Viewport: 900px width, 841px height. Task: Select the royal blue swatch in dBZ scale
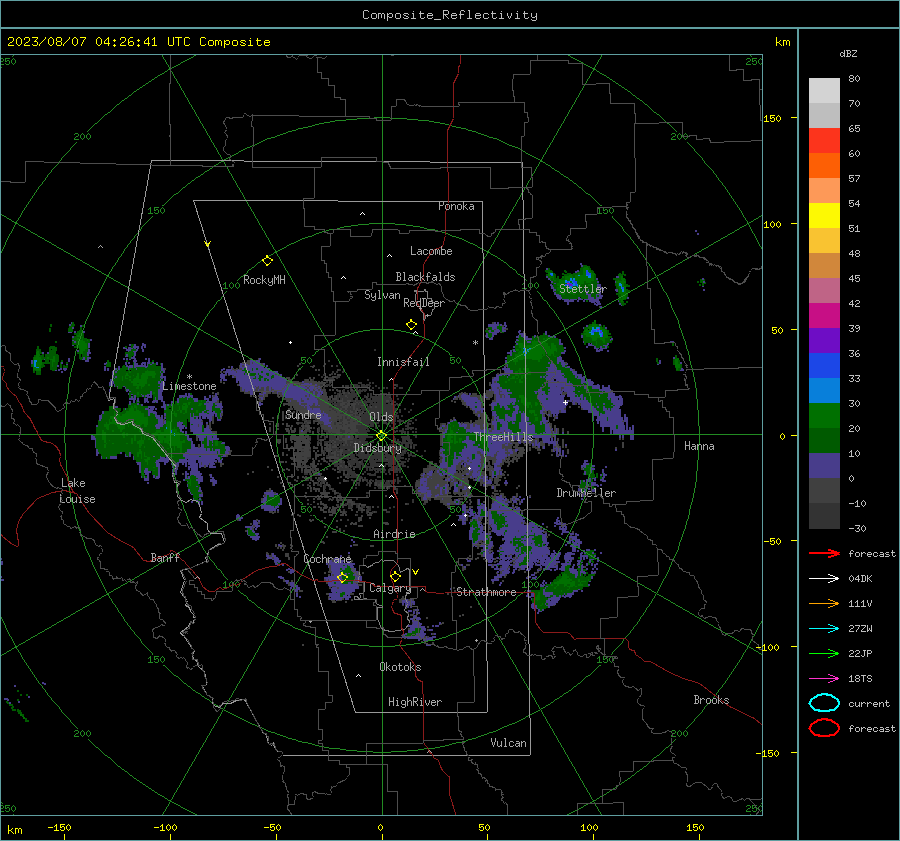click(824, 366)
